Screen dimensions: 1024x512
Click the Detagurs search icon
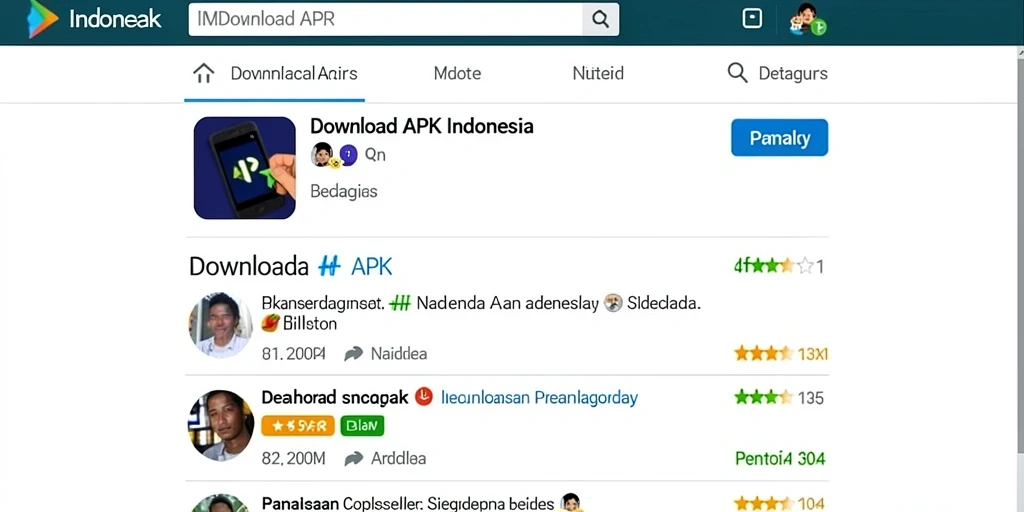click(737, 72)
